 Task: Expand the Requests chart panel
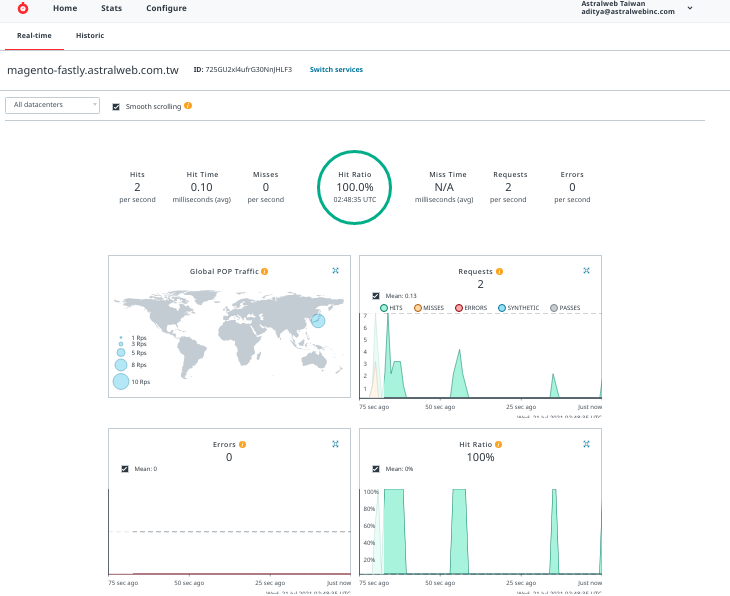(x=586, y=271)
